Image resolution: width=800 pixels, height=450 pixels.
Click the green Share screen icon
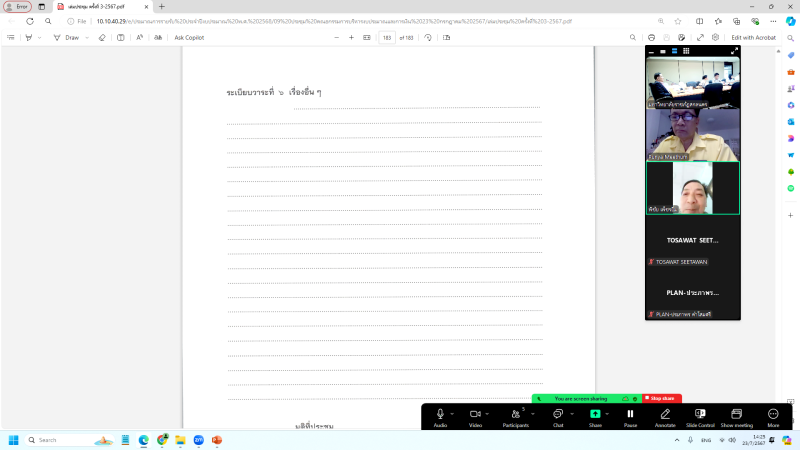tap(595, 414)
